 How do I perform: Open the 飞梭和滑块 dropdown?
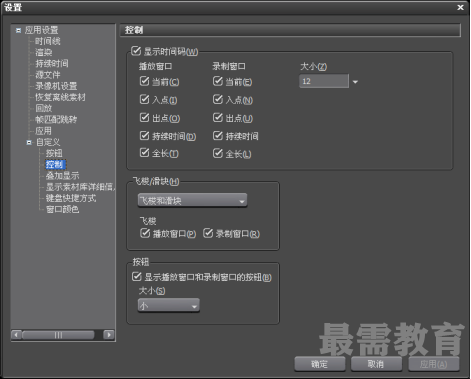pyautogui.click(x=192, y=201)
